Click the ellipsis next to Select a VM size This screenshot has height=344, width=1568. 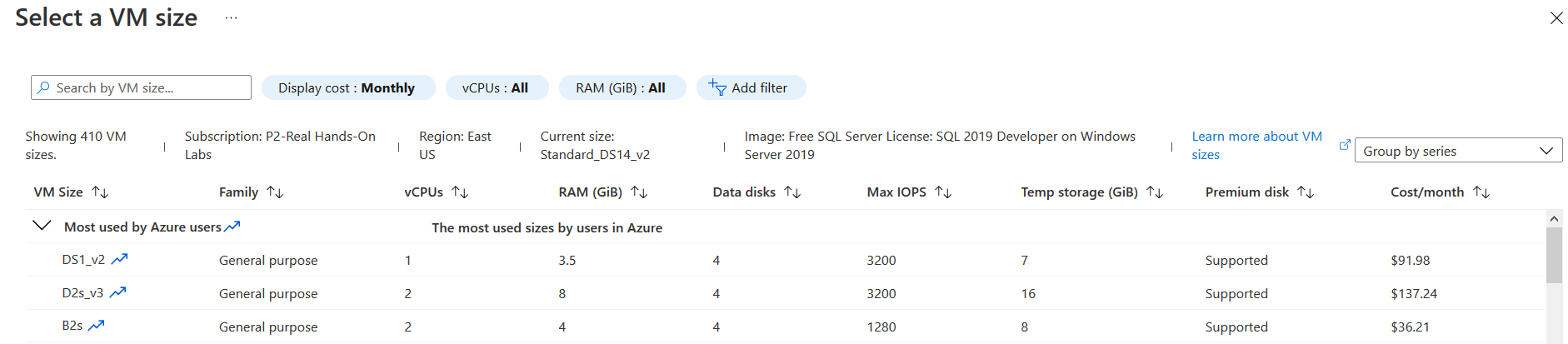(x=231, y=17)
